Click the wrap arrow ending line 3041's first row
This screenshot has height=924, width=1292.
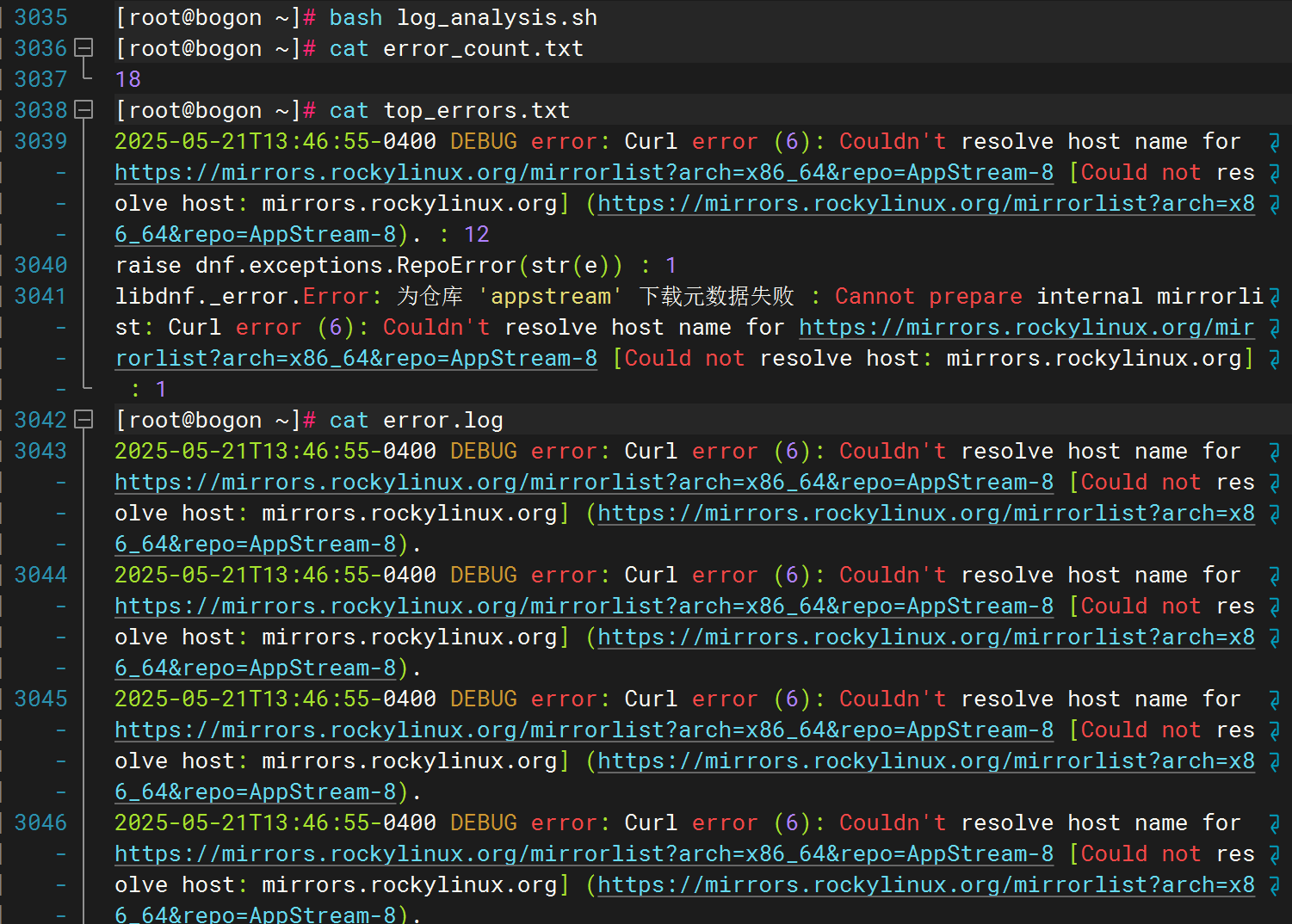coord(1274,297)
